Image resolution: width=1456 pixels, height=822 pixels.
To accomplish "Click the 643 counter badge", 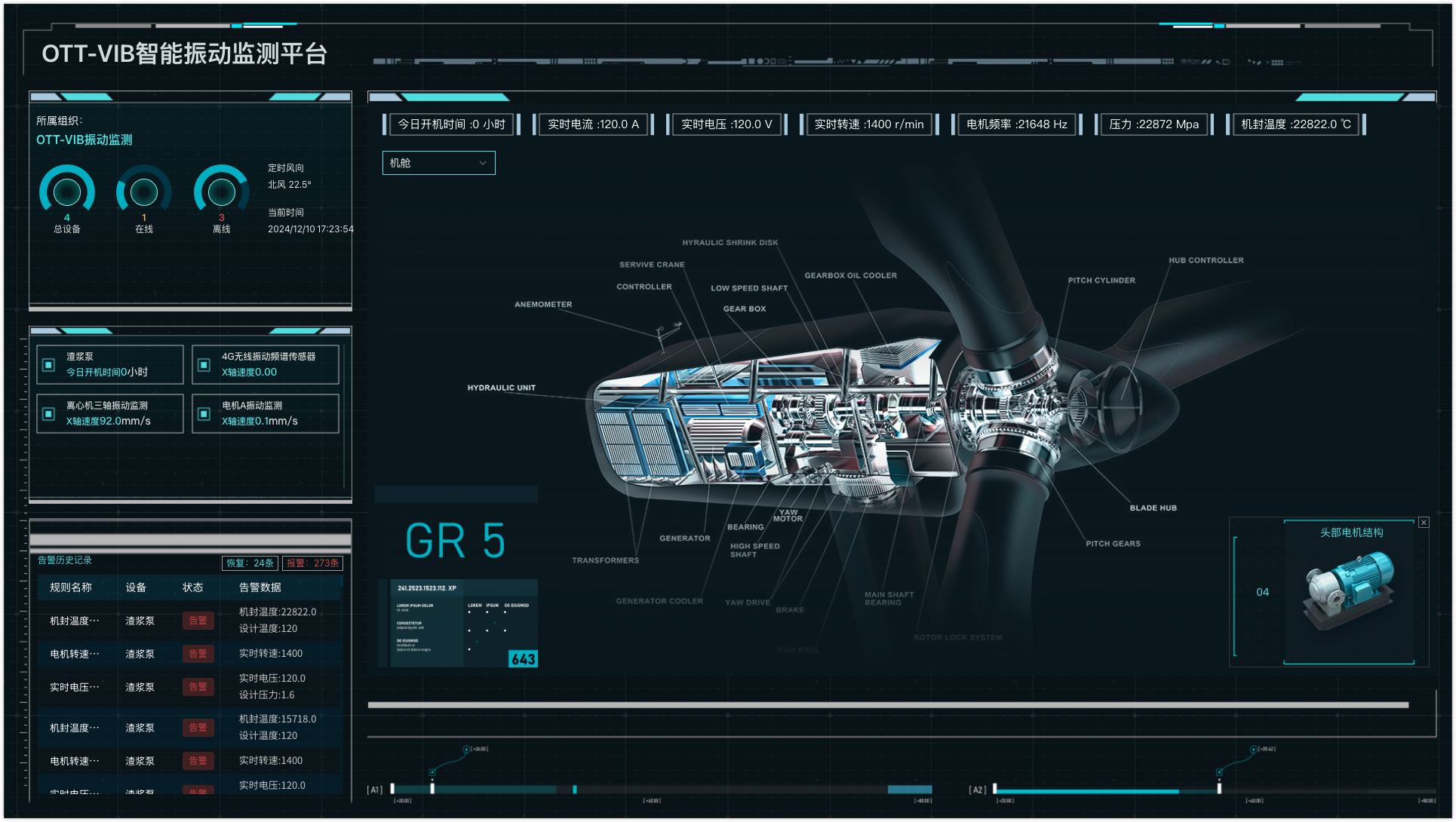I will tap(523, 659).
